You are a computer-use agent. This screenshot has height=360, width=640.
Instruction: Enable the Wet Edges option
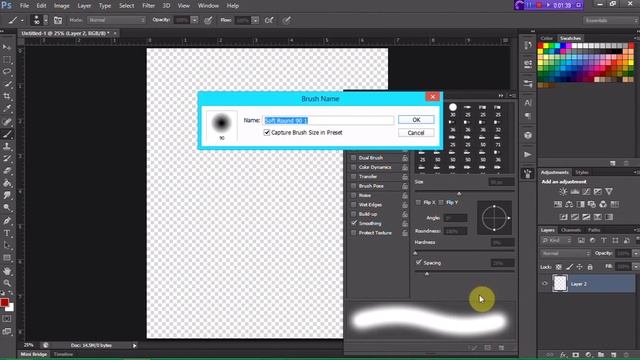point(354,204)
